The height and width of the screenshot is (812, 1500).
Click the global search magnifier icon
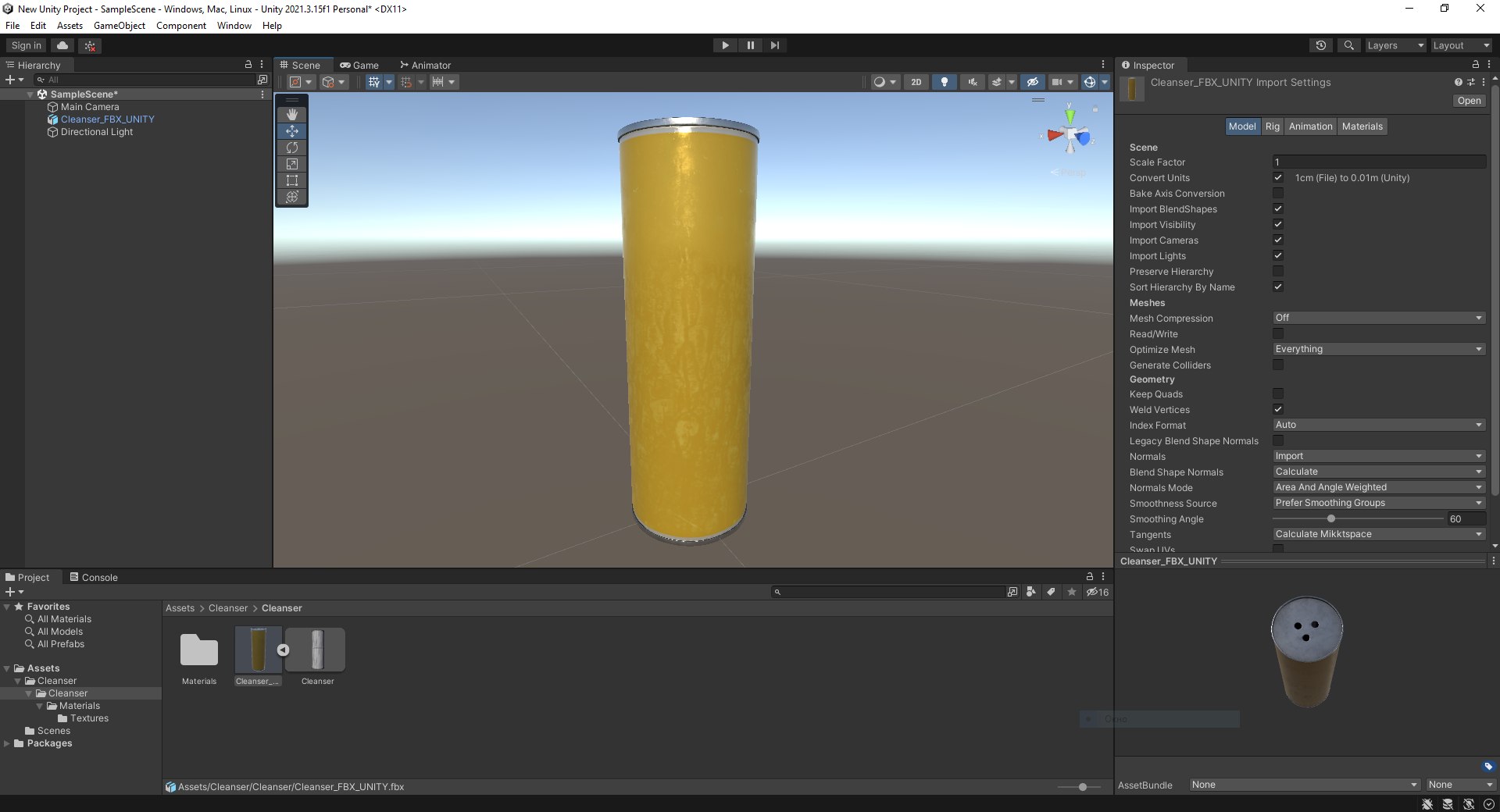pyautogui.click(x=1348, y=45)
